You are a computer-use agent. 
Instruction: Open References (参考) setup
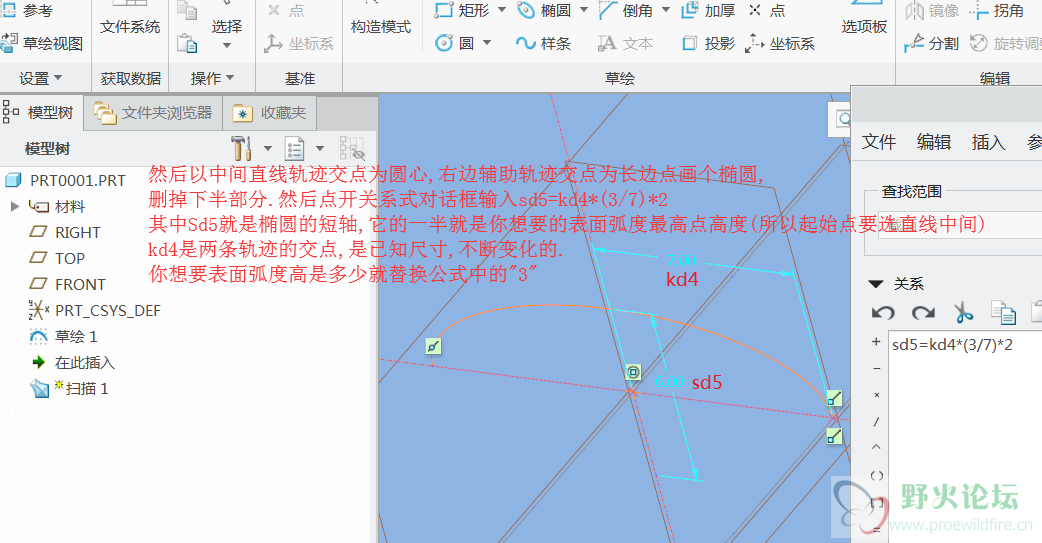(x=27, y=11)
